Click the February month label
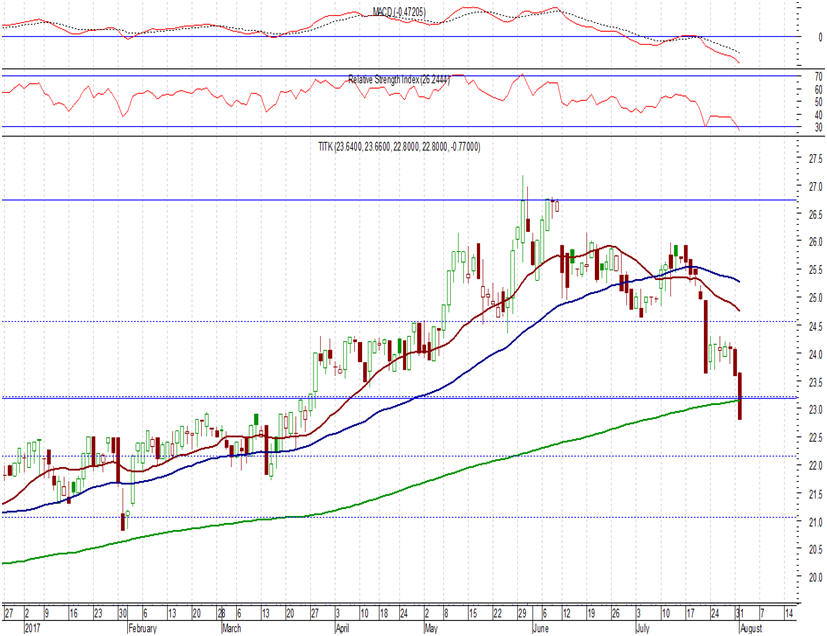This screenshot has width=827, height=636. point(142,628)
